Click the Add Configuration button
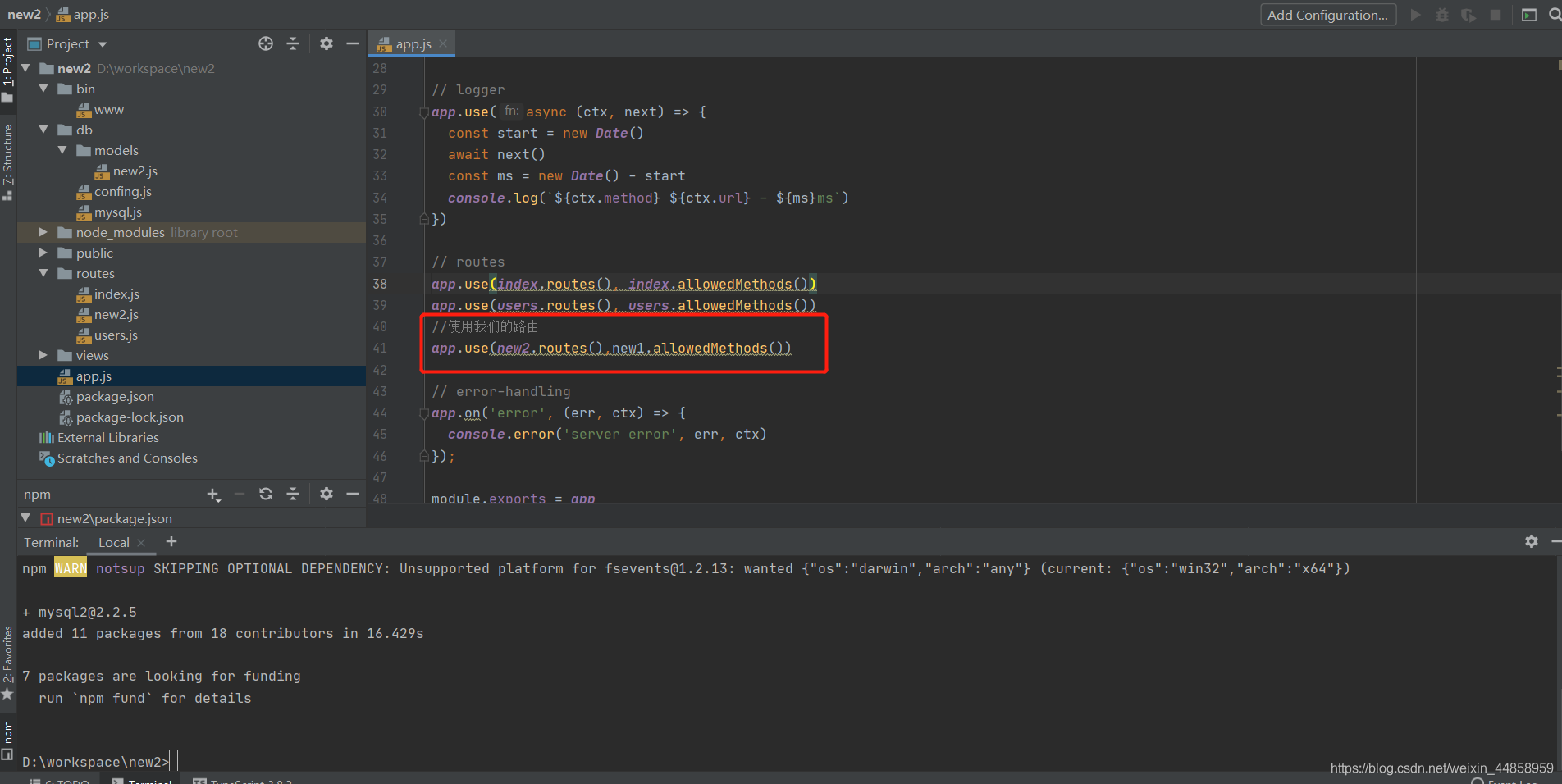 pyautogui.click(x=1327, y=15)
